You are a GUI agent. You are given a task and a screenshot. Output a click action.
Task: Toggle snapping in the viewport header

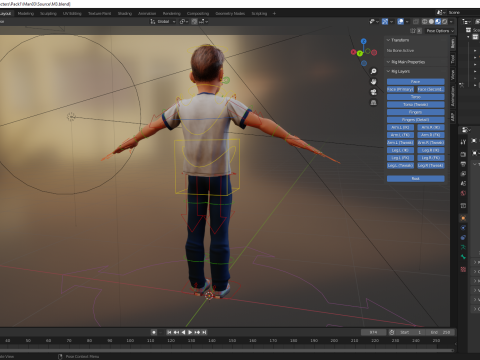[194, 22]
